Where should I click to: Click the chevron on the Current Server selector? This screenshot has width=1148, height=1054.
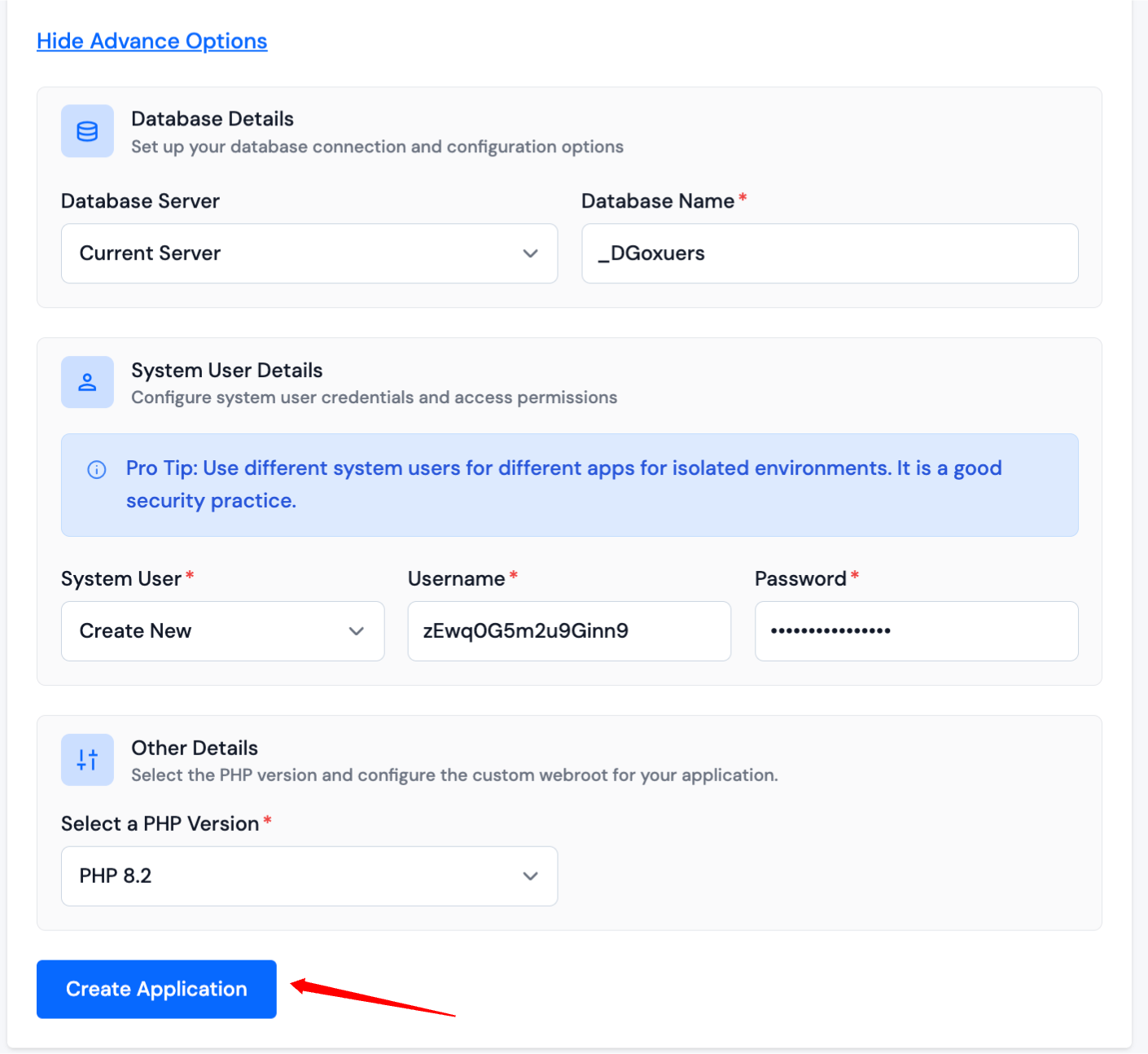(531, 253)
